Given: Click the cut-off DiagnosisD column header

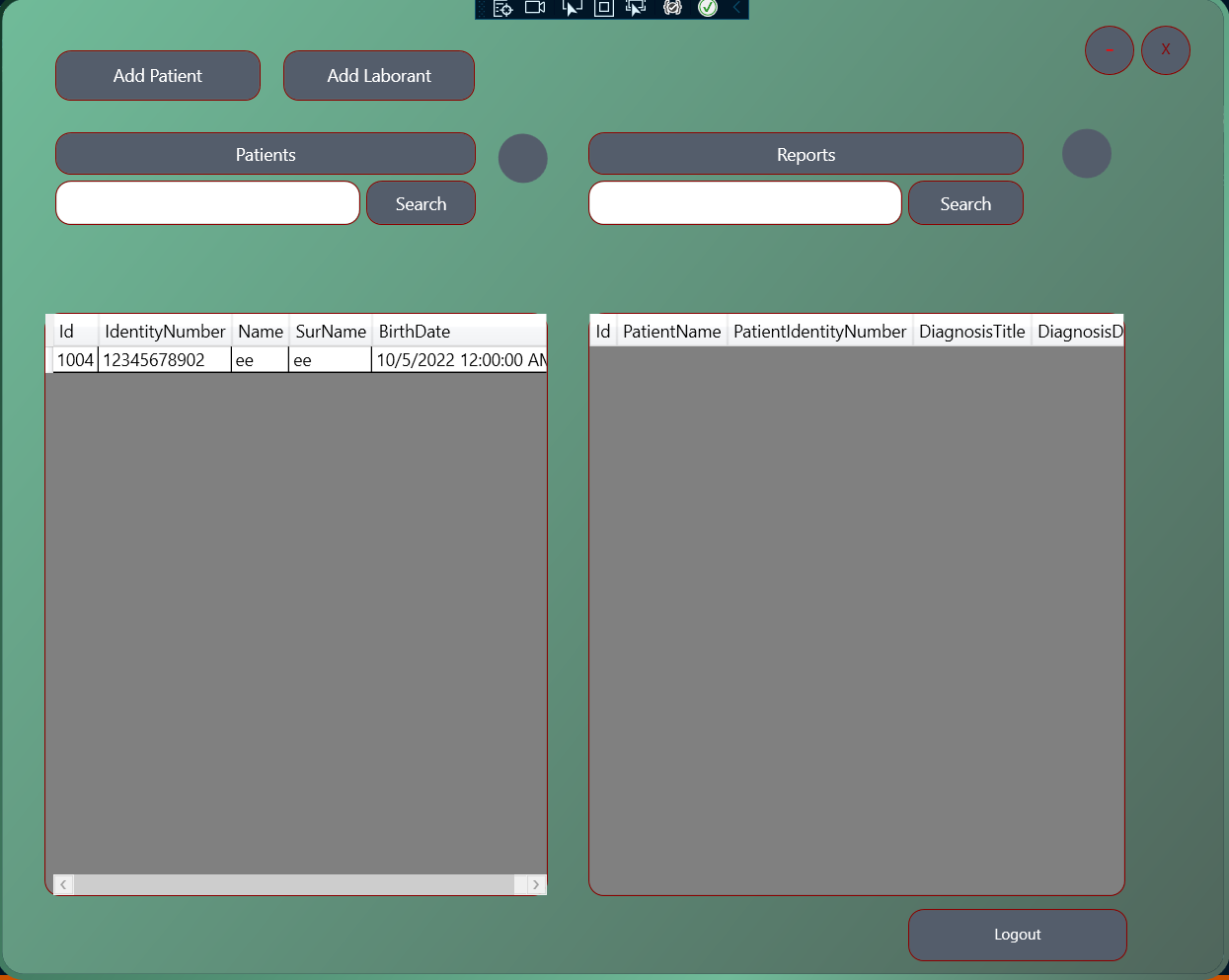Looking at the screenshot, I should (1079, 332).
